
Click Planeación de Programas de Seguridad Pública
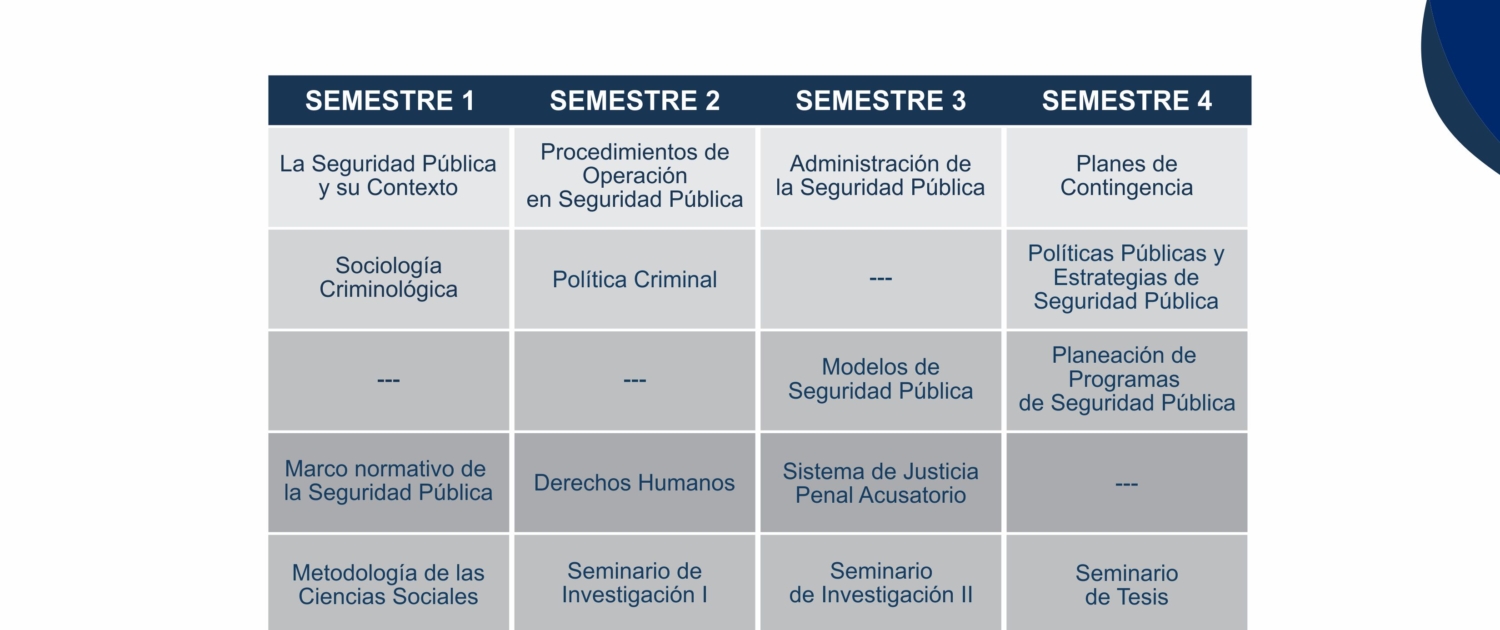1127,381
